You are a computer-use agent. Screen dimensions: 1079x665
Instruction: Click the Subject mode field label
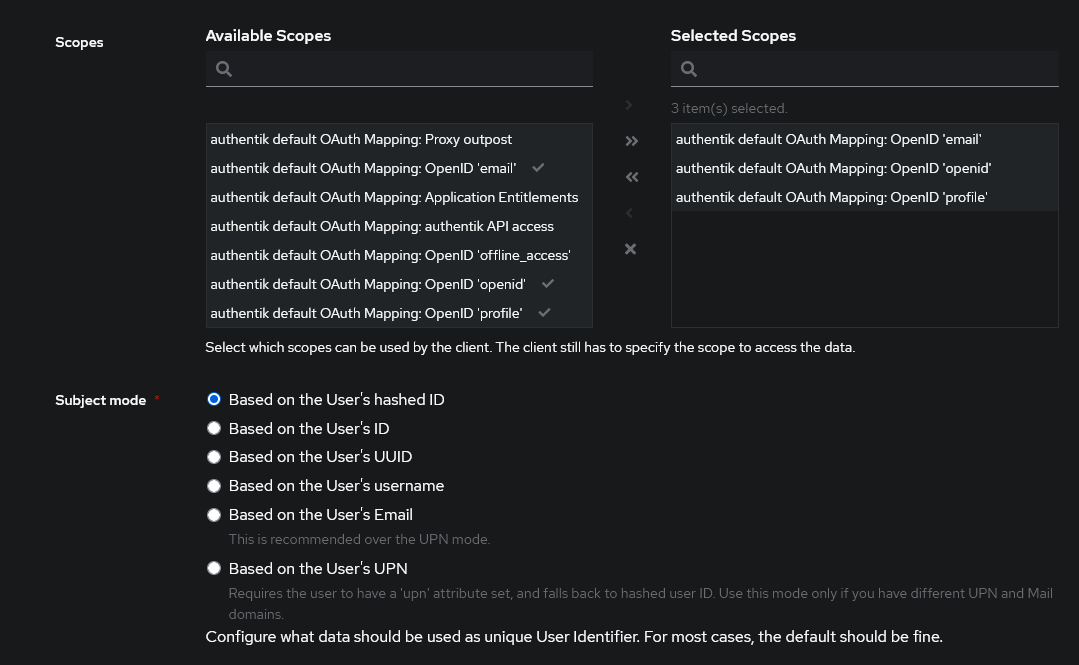coord(100,401)
